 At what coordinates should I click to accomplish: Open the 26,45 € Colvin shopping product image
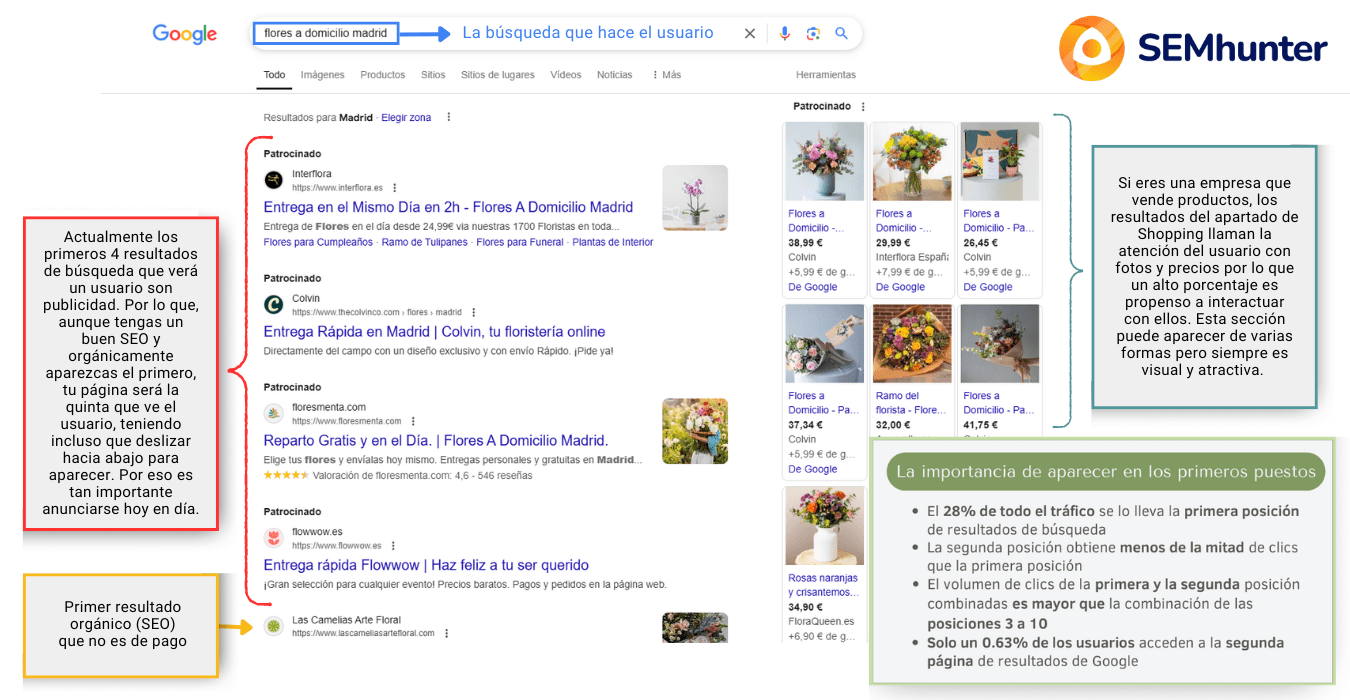coord(999,163)
